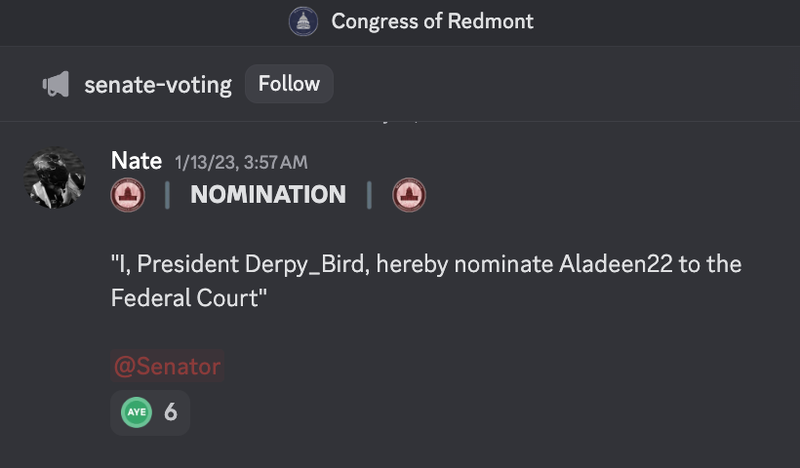Viewport: 800px width, 468px height.
Task: Click the capitol emoji left of NOMINATION
Action: point(128,194)
